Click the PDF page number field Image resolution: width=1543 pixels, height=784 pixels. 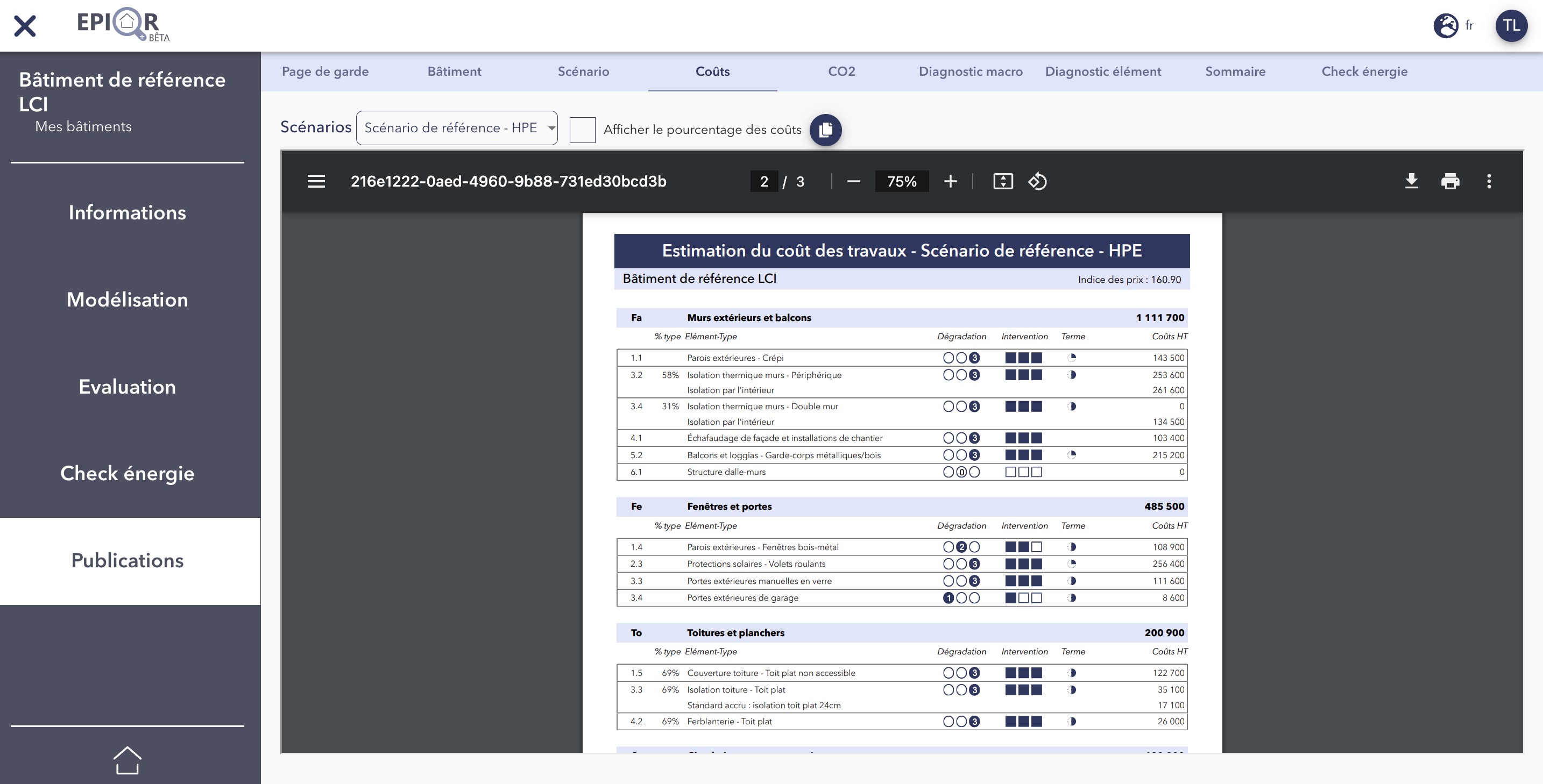tap(764, 181)
